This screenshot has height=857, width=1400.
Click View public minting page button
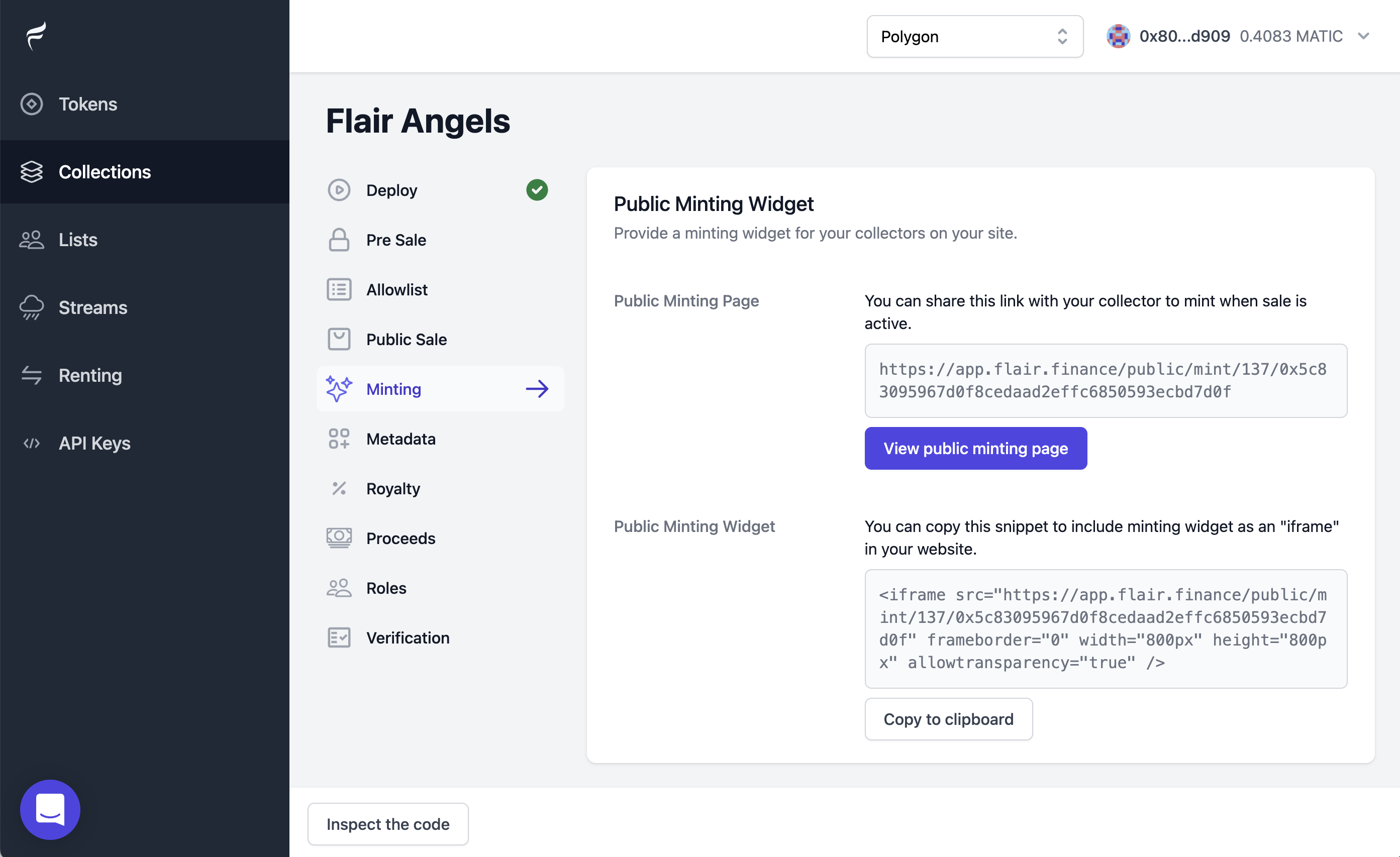pos(975,448)
